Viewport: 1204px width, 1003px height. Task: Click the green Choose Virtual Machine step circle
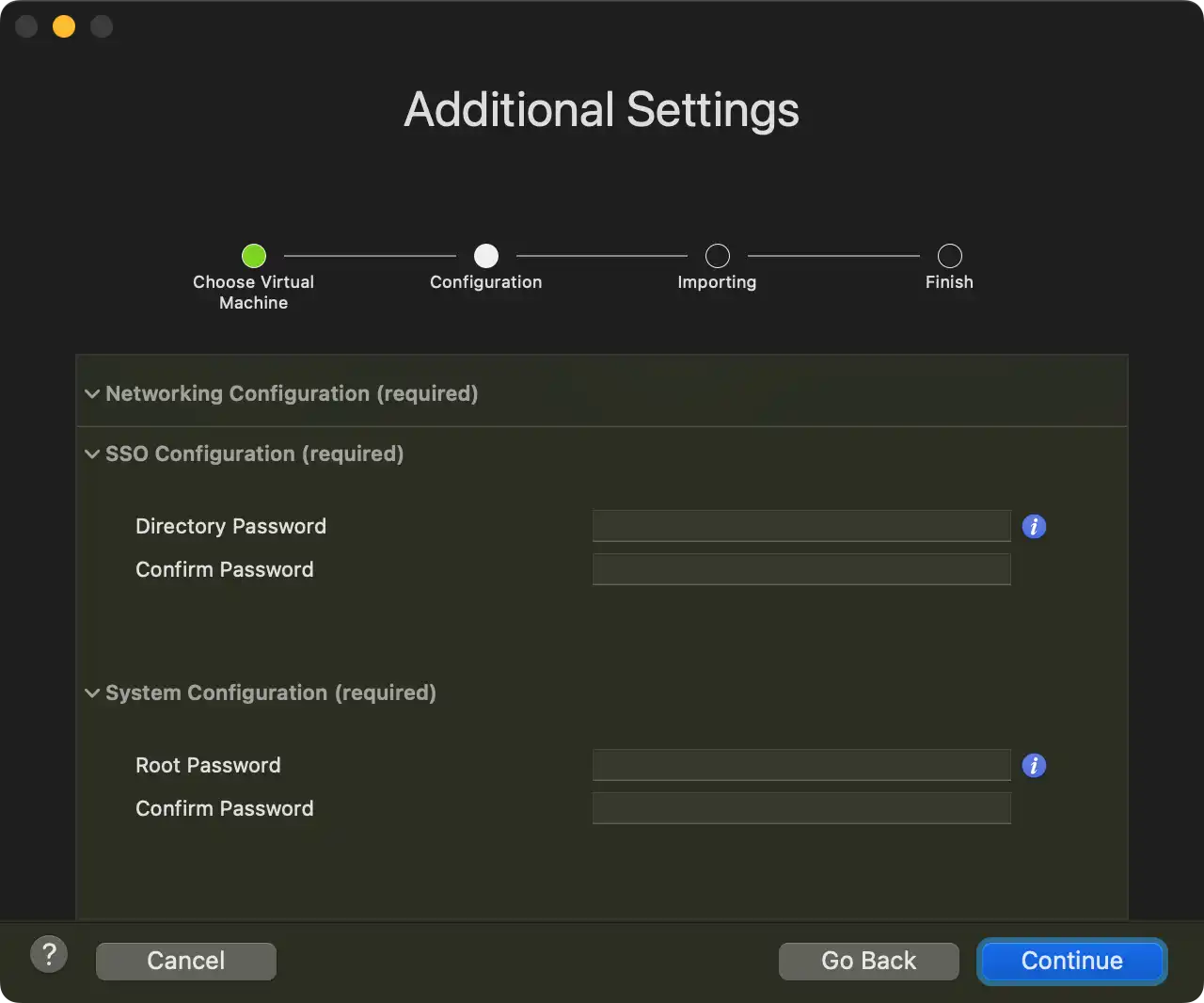coord(254,256)
